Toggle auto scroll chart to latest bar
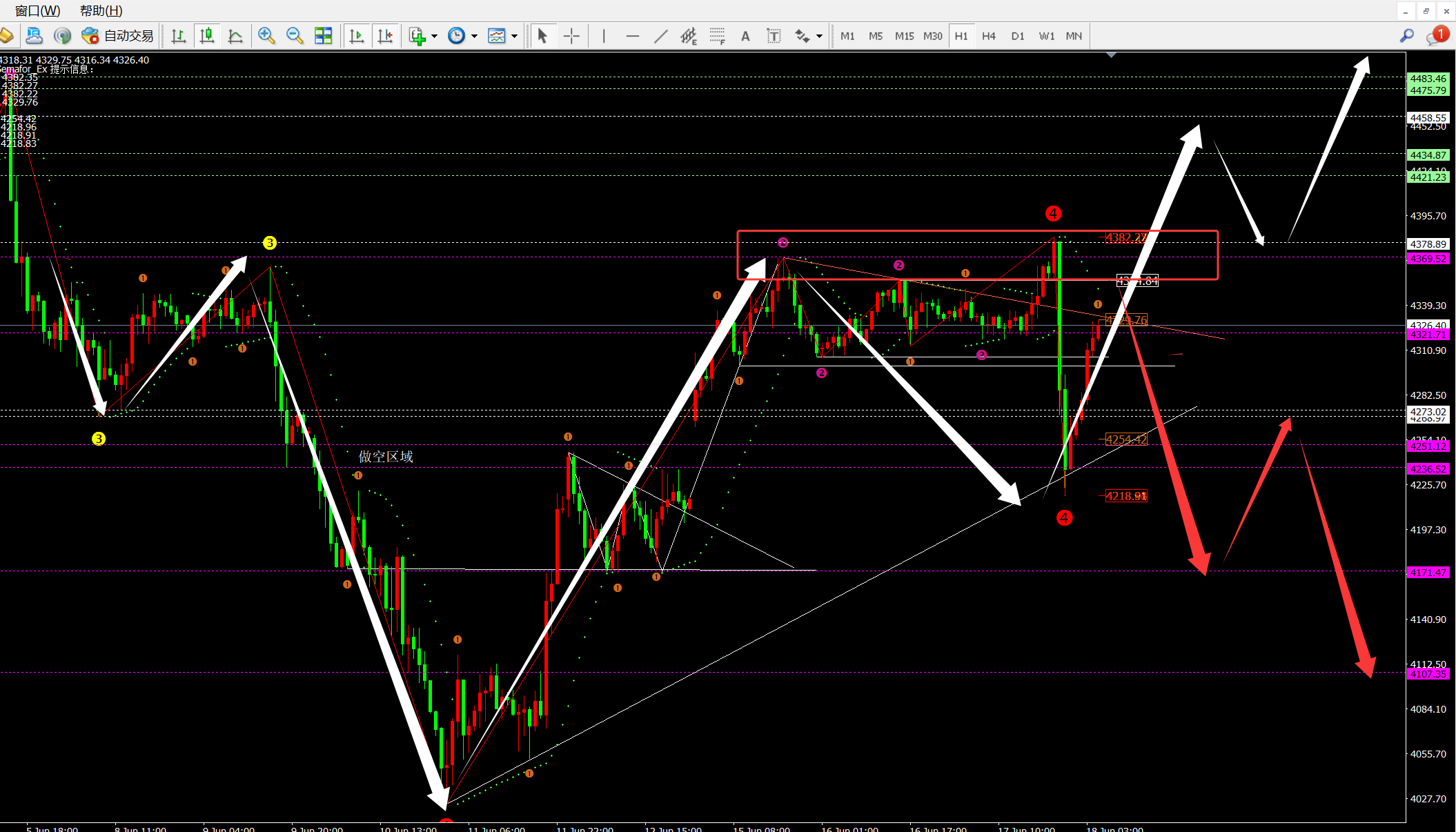 357,36
